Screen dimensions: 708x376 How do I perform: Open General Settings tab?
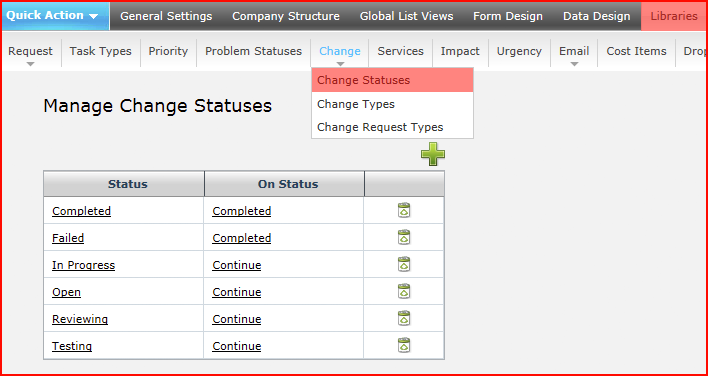(166, 16)
